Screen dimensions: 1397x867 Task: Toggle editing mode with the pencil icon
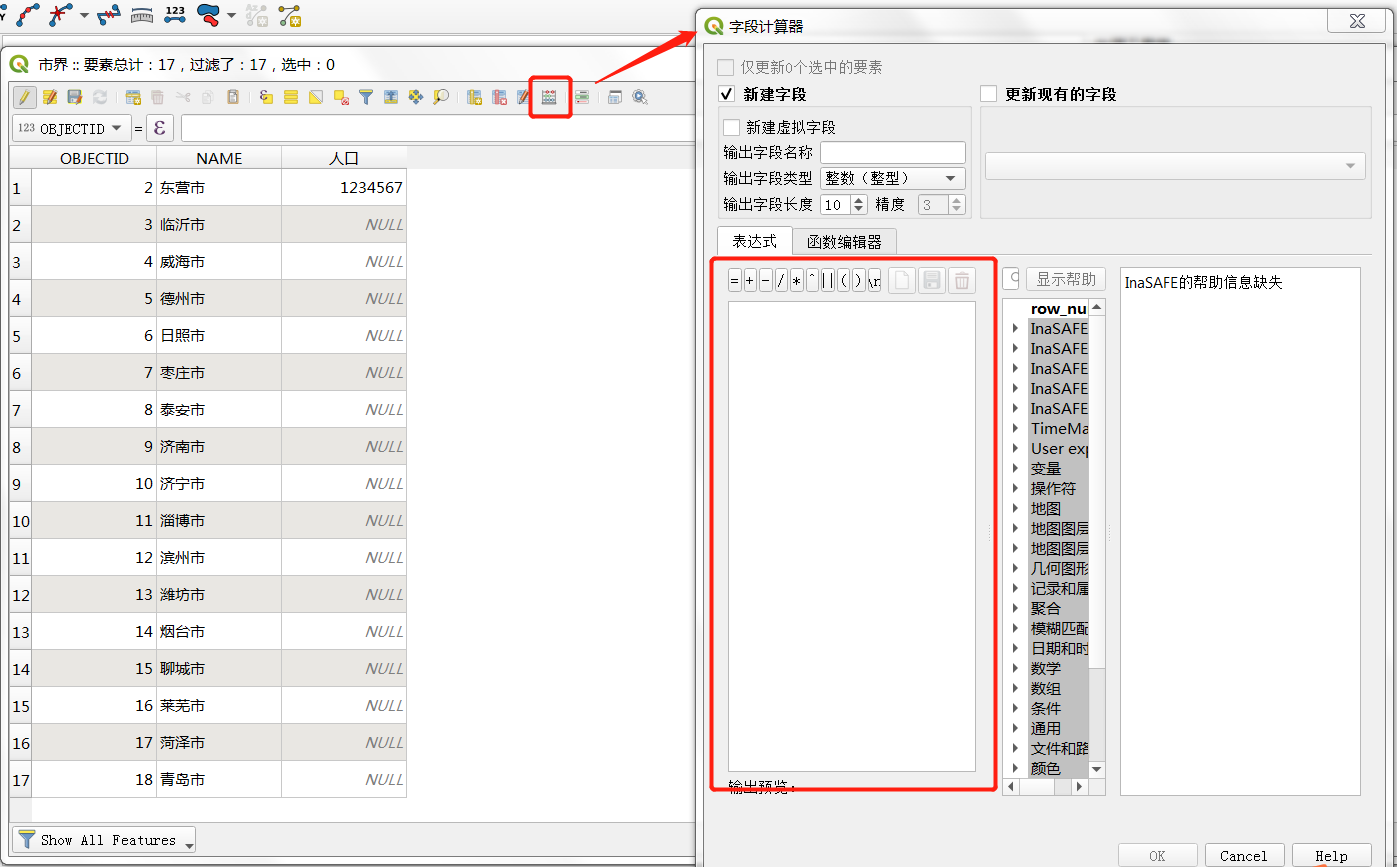click(24, 97)
